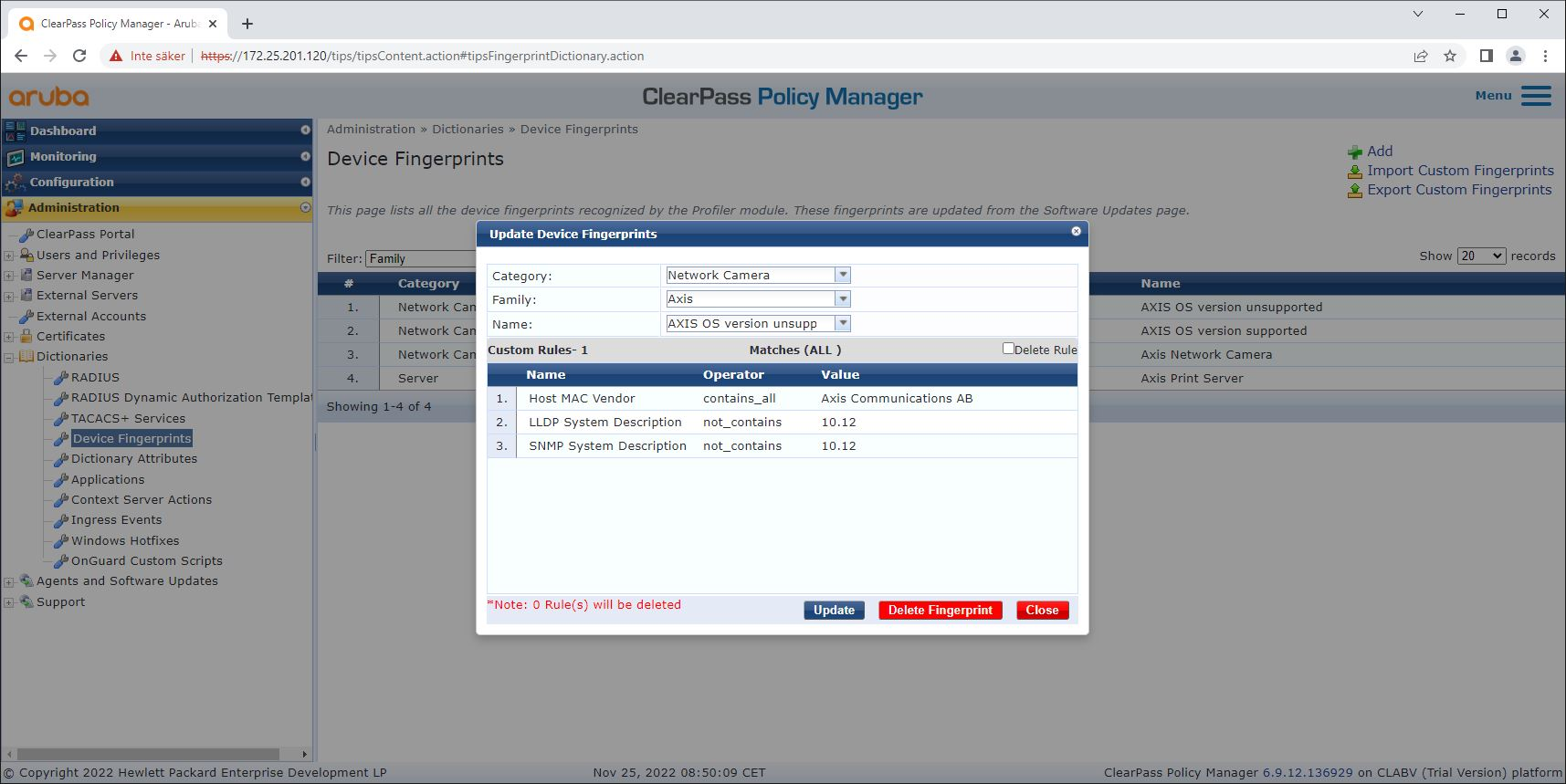Click the Add fingerprint plus icon
Image resolution: width=1566 pixels, height=784 pixels.
[x=1355, y=152]
